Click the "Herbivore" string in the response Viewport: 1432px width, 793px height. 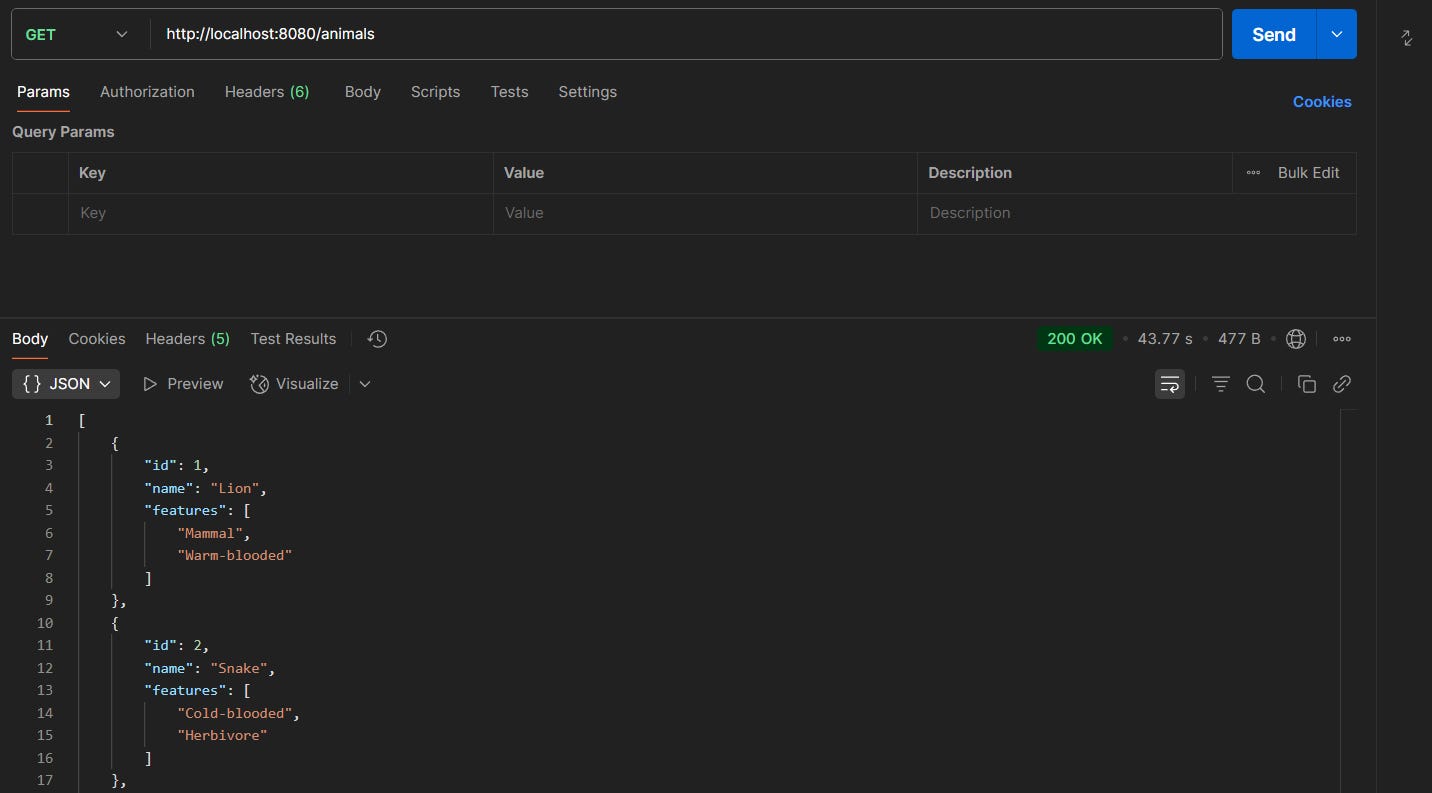click(x=223, y=735)
